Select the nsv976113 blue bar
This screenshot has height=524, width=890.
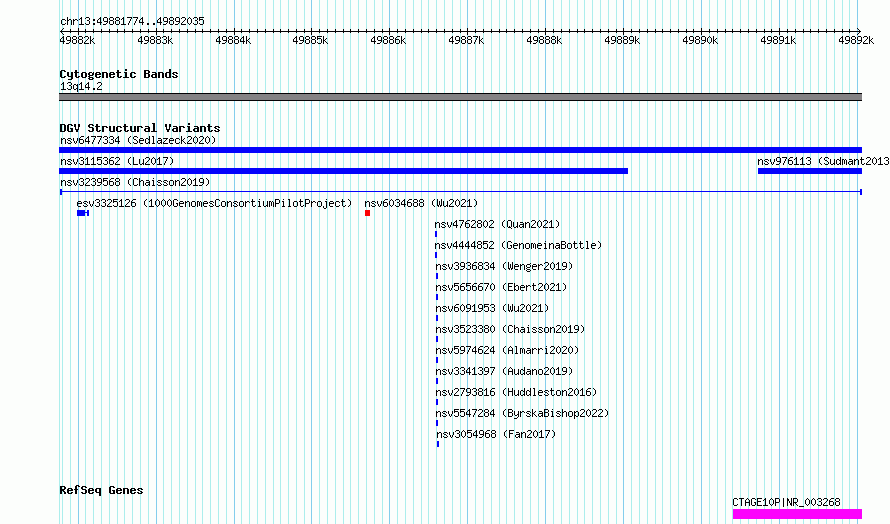pyautogui.click(x=810, y=171)
